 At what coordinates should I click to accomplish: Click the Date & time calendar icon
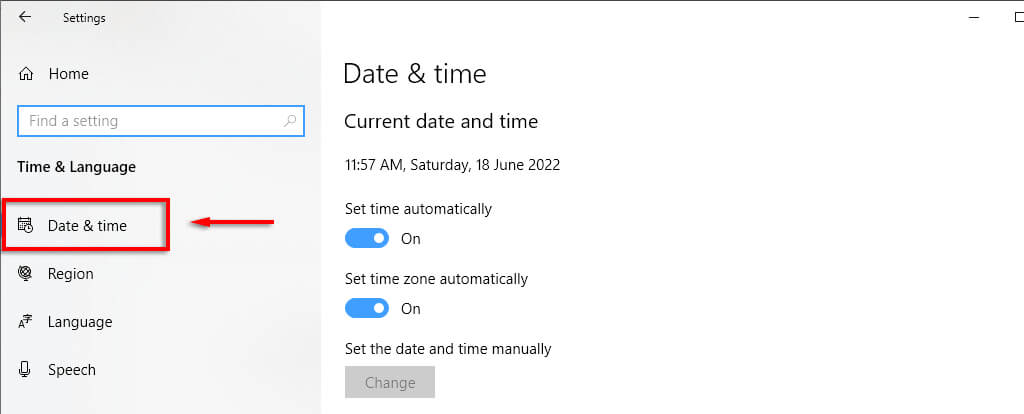coord(26,226)
